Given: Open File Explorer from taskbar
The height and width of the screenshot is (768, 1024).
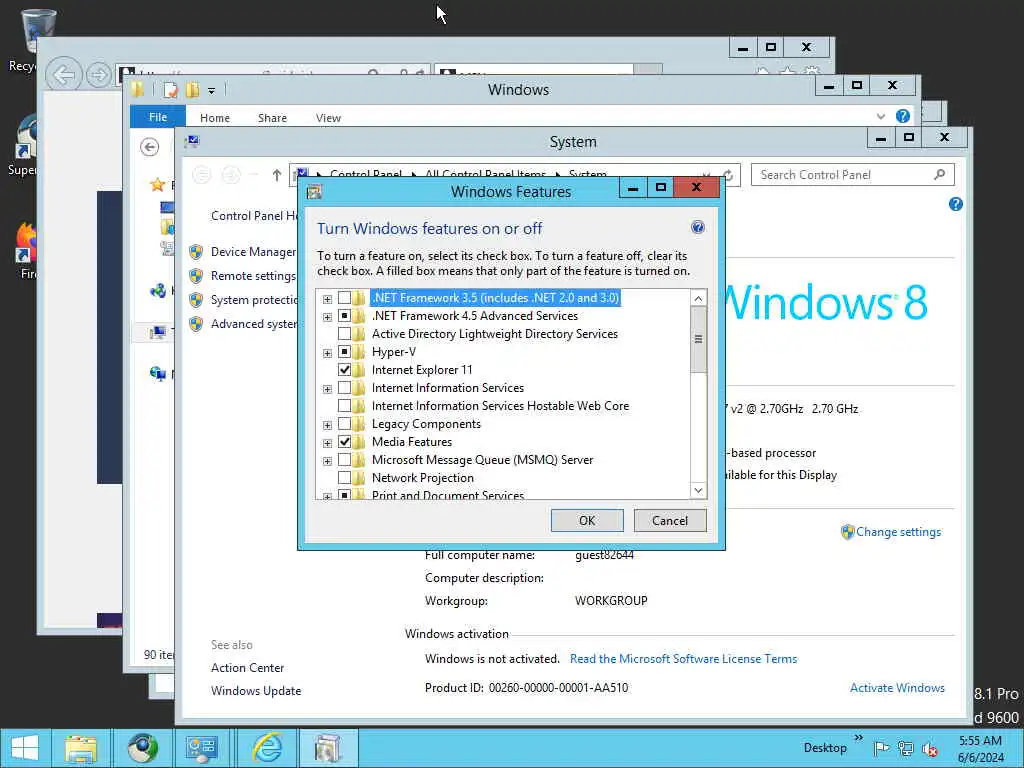Looking at the screenshot, I should point(80,748).
